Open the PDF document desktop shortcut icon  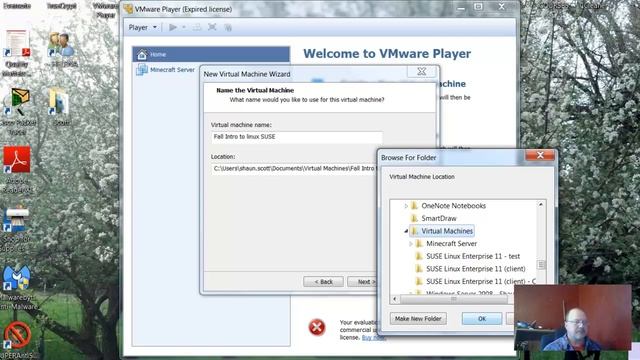click(x=18, y=43)
